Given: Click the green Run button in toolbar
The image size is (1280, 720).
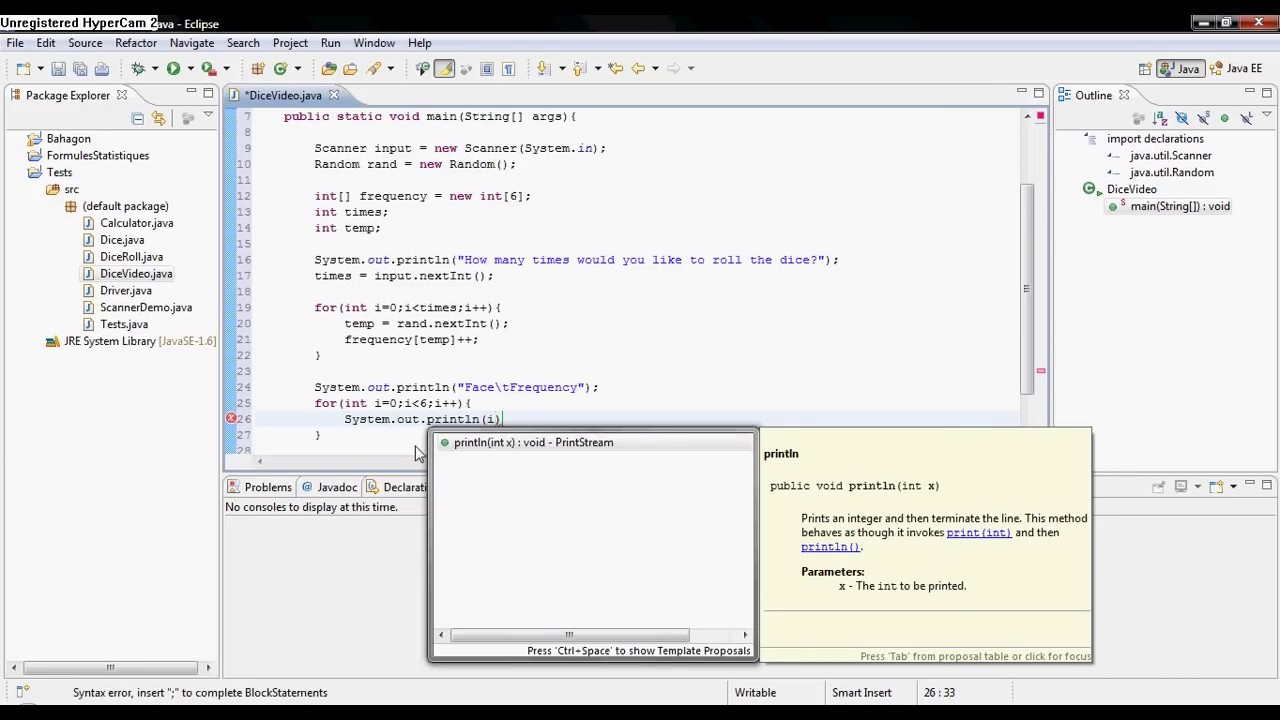Looking at the screenshot, I should click(x=173, y=68).
